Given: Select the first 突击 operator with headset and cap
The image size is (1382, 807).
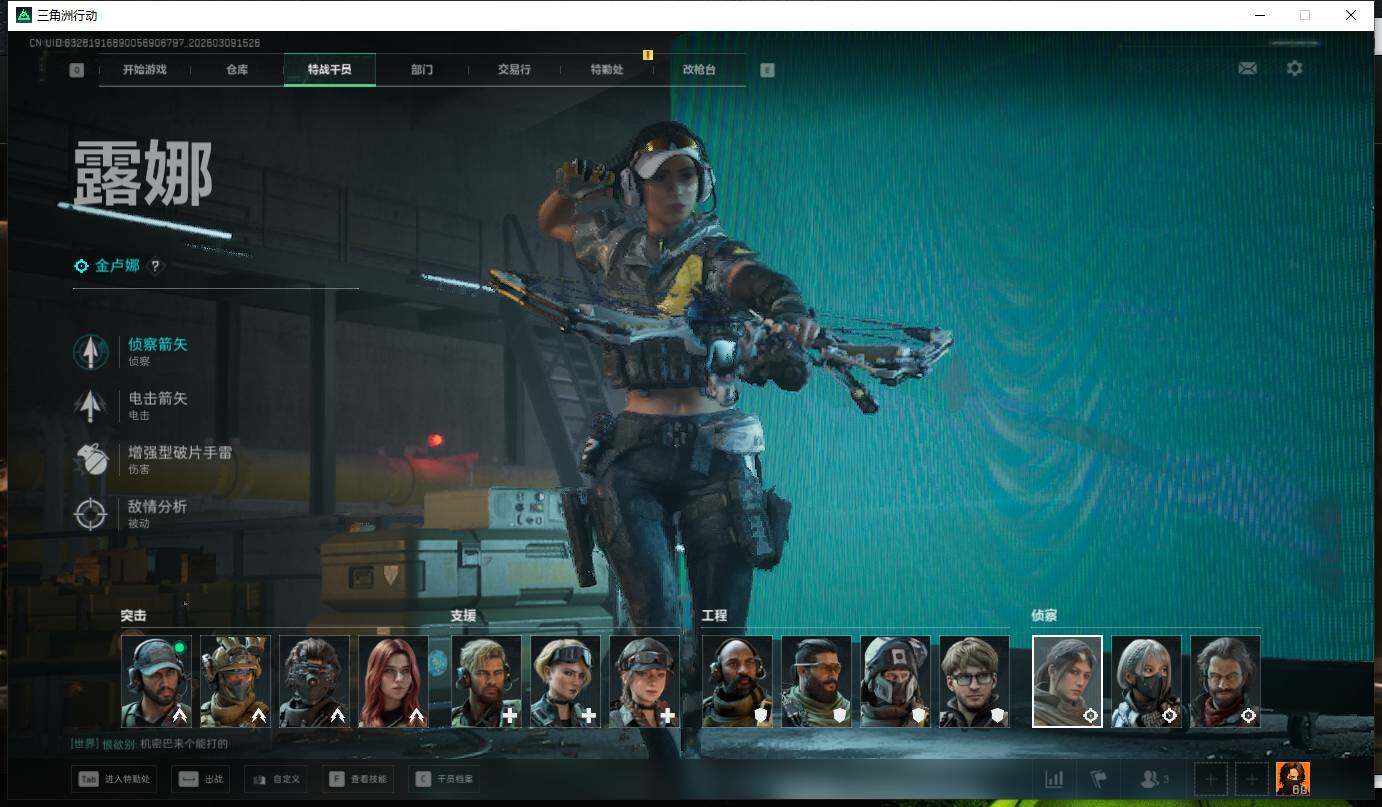Looking at the screenshot, I should point(156,681).
